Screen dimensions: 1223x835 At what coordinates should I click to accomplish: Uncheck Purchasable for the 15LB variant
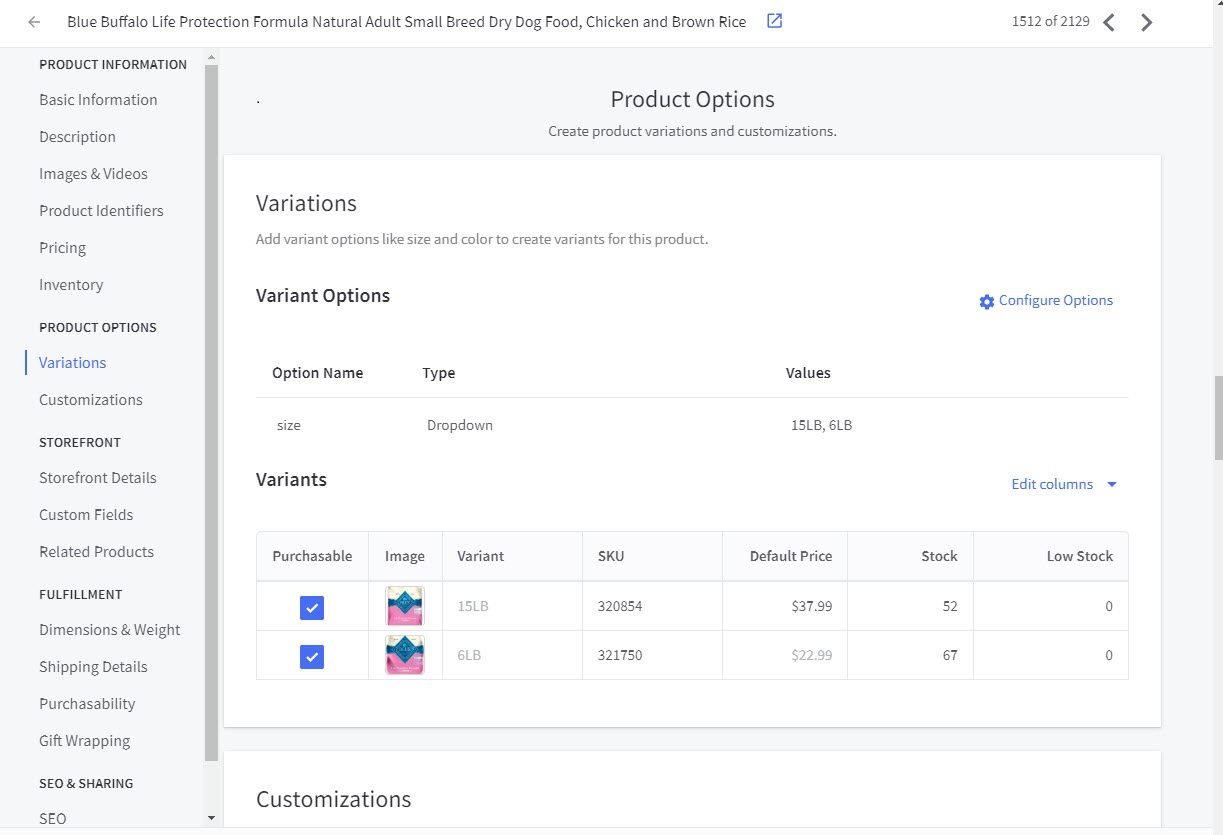312,607
